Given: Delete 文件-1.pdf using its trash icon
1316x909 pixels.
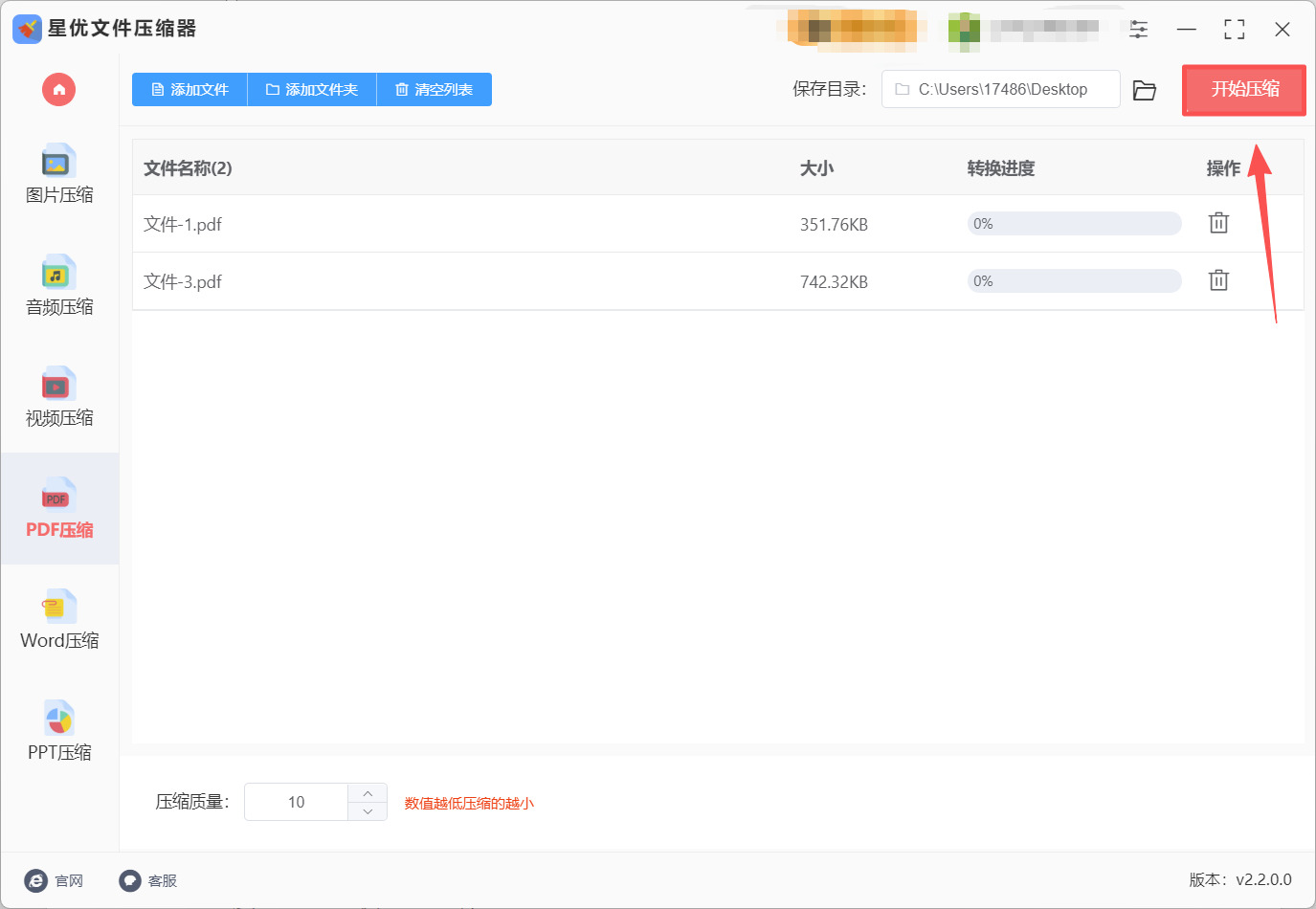Looking at the screenshot, I should pyautogui.click(x=1218, y=223).
